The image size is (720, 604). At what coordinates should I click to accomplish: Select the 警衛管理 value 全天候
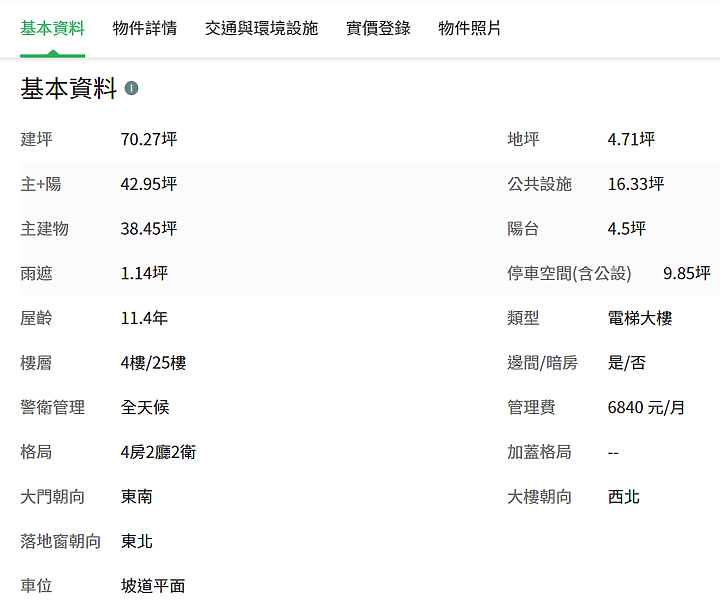click(x=145, y=407)
